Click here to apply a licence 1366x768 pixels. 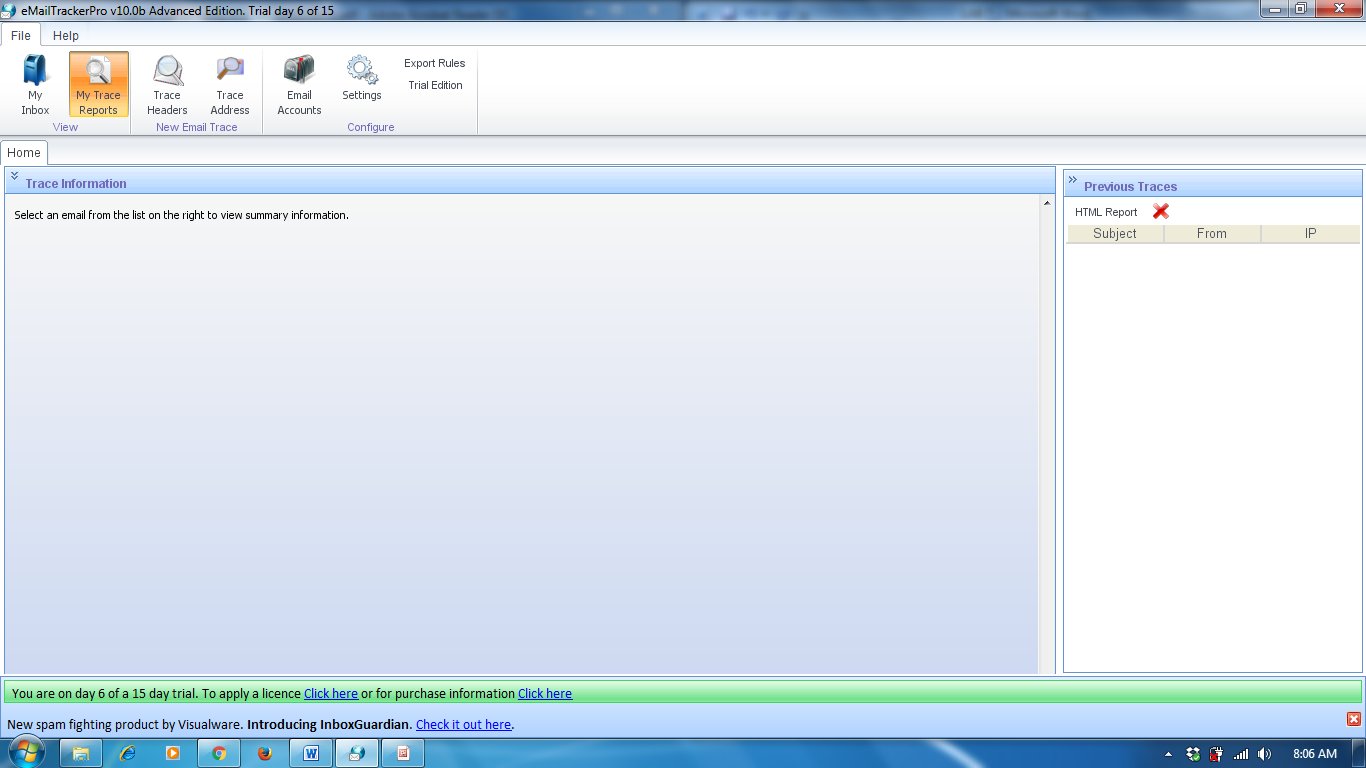[x=330, y=693]
